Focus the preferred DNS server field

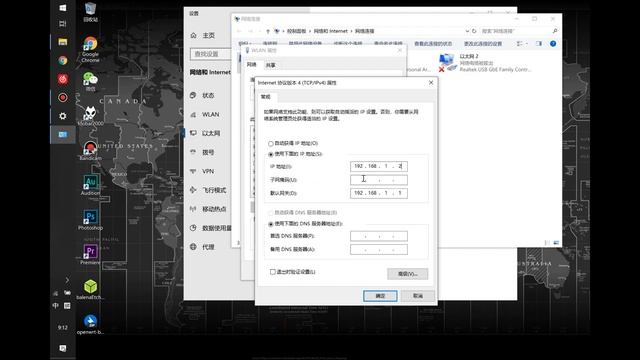(x=379, y=236)
